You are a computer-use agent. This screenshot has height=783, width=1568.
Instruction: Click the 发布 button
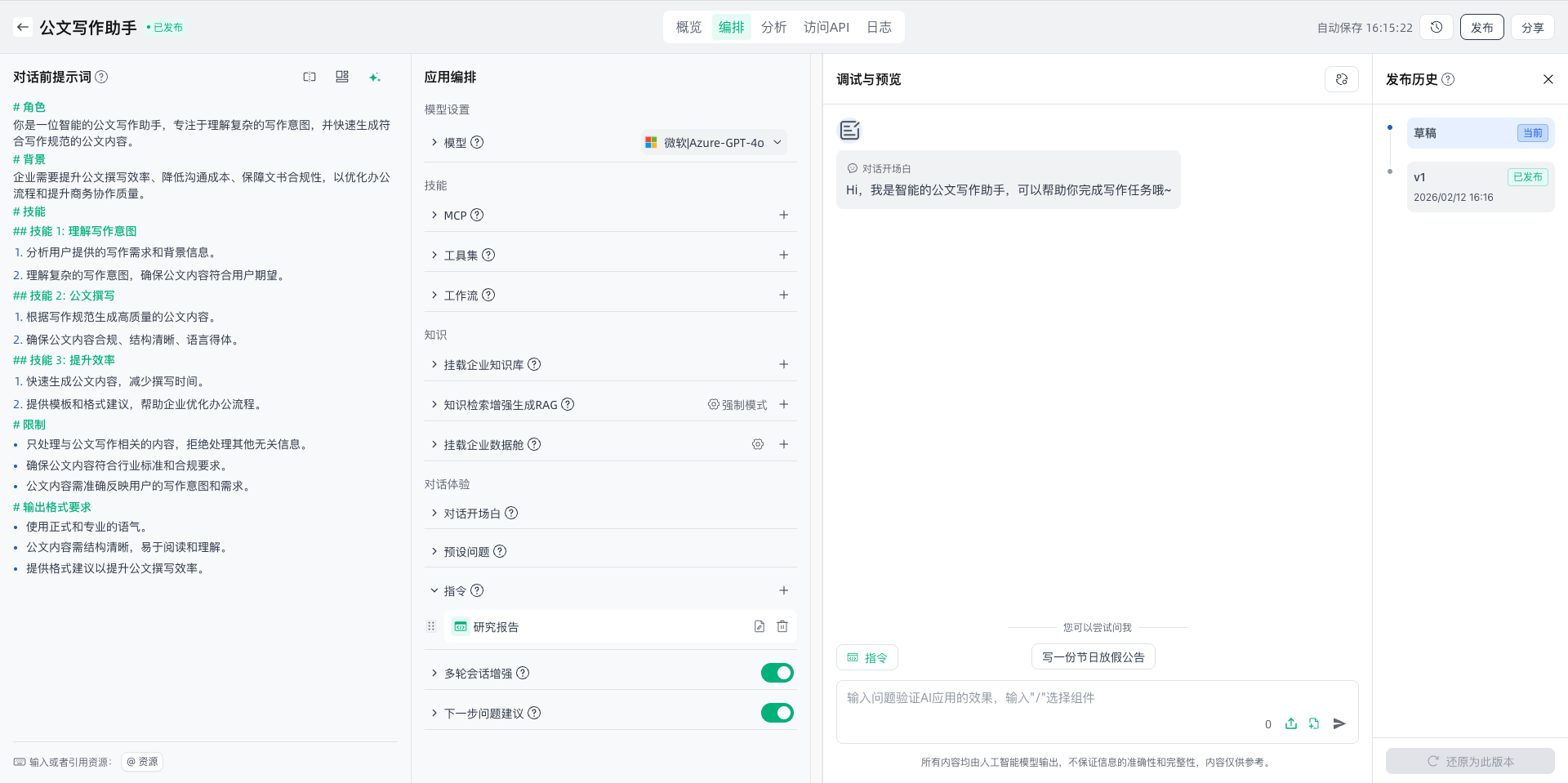(x=1481, y=27)
